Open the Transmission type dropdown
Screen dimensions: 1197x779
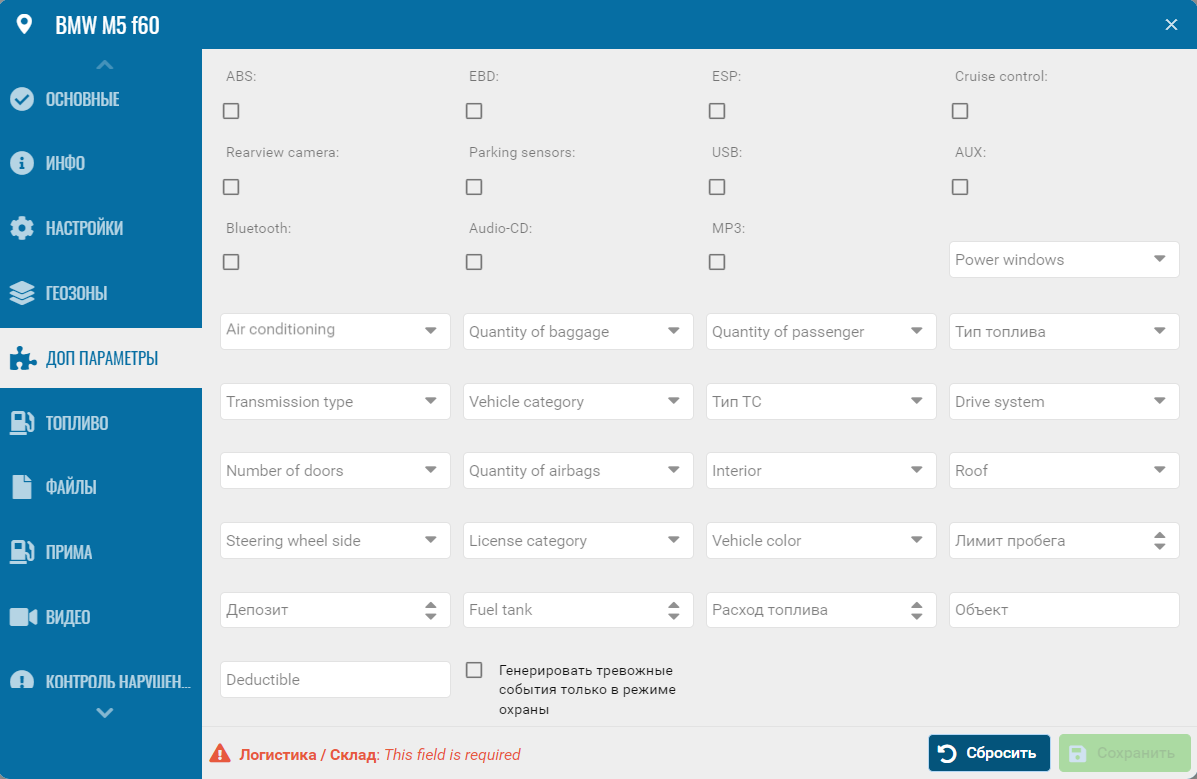coord(335,402)
